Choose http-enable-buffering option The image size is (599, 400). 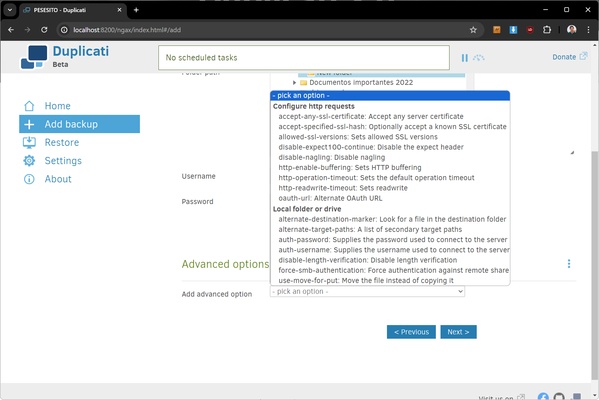(x=350, y=168)
